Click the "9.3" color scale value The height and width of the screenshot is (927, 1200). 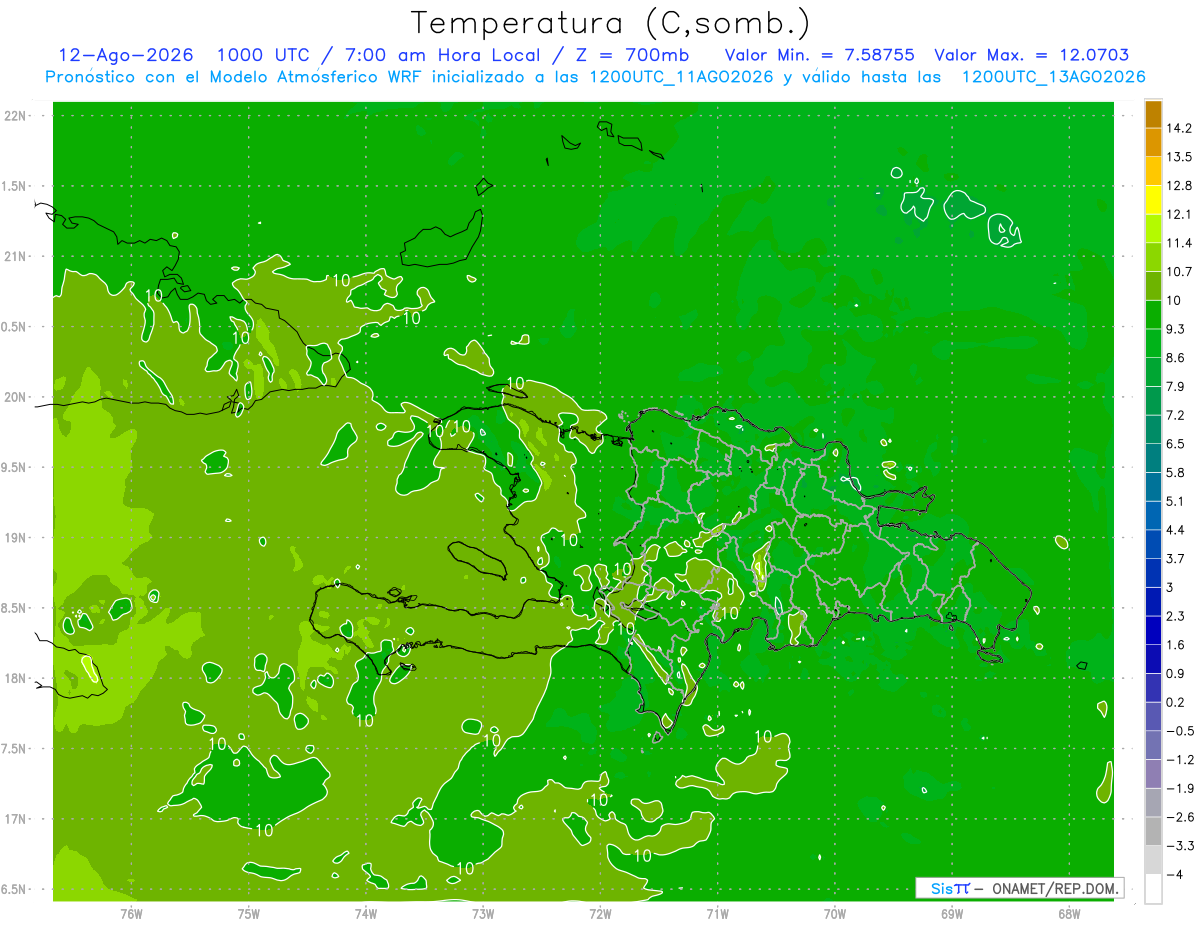1175,329
